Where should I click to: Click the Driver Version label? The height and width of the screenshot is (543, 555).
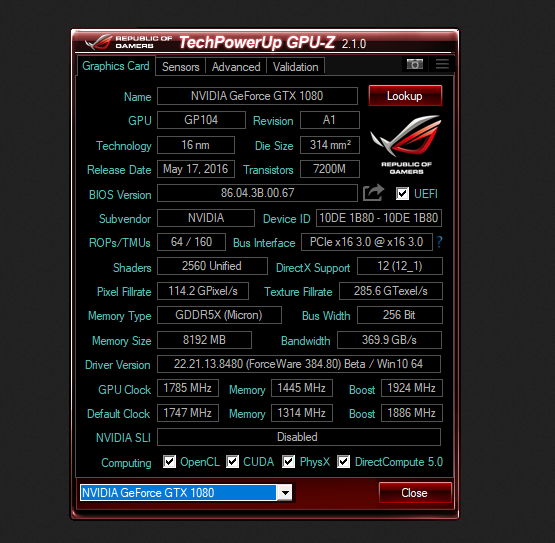click(118, 365)
